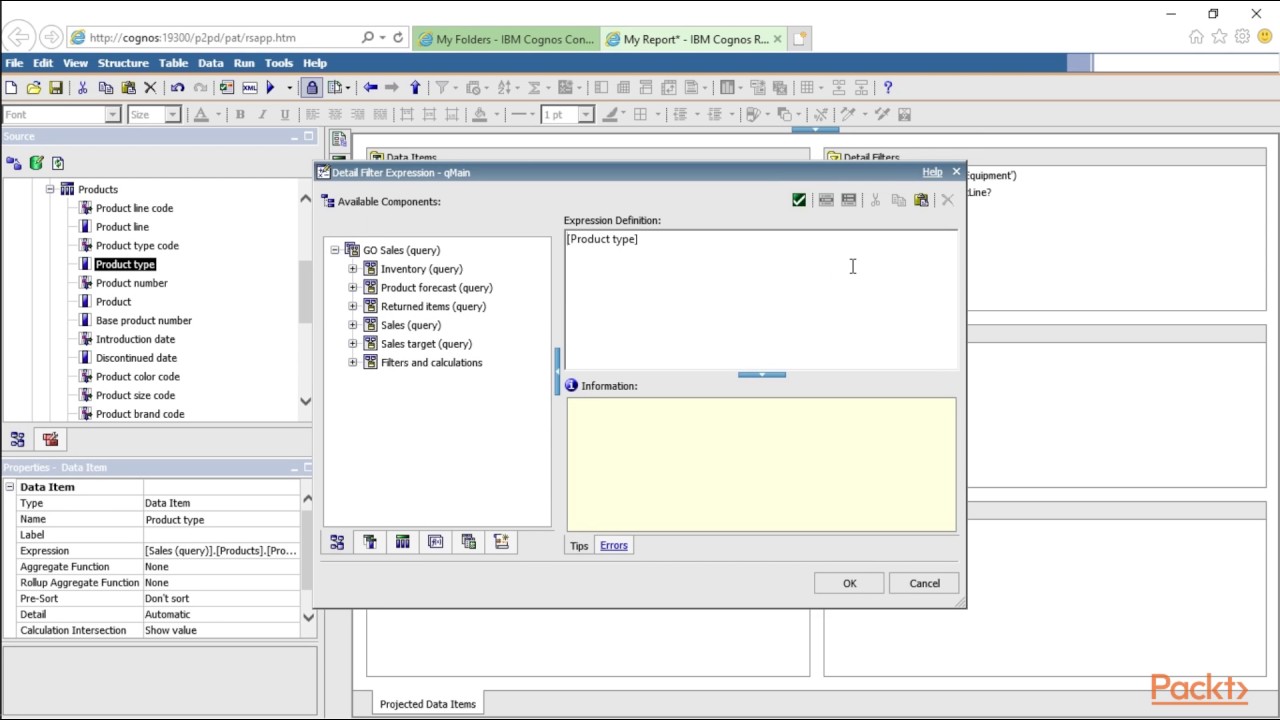1280x720 pixels.
Task: Expand the Filters and calculations node
Action: 353,363
